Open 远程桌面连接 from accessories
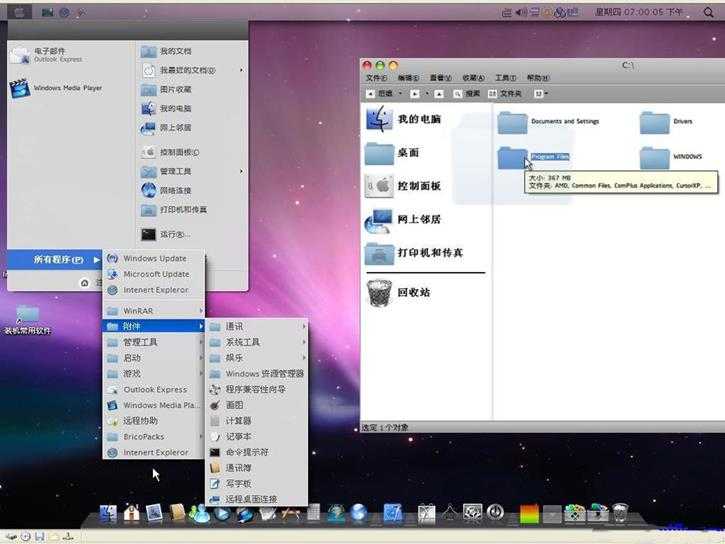The image size is (725, 544). (x=257, y=499)
